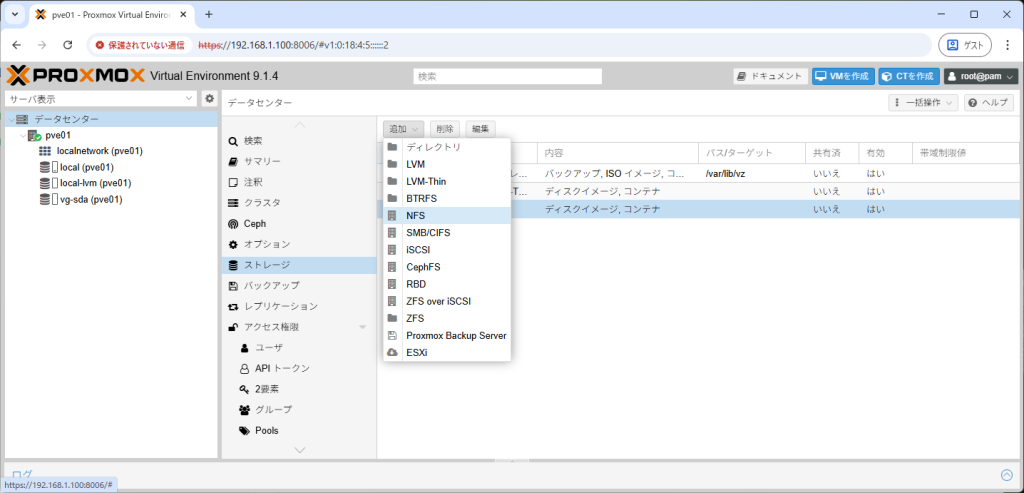Open オプション panel
Viewport: 1024px width, 493px height.
point(299,244)
